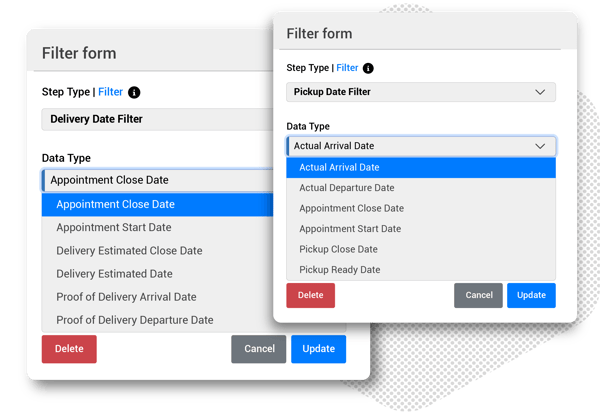Click Cancel in the back form
This screenshot has width=600, height=415.
(259, 348)
